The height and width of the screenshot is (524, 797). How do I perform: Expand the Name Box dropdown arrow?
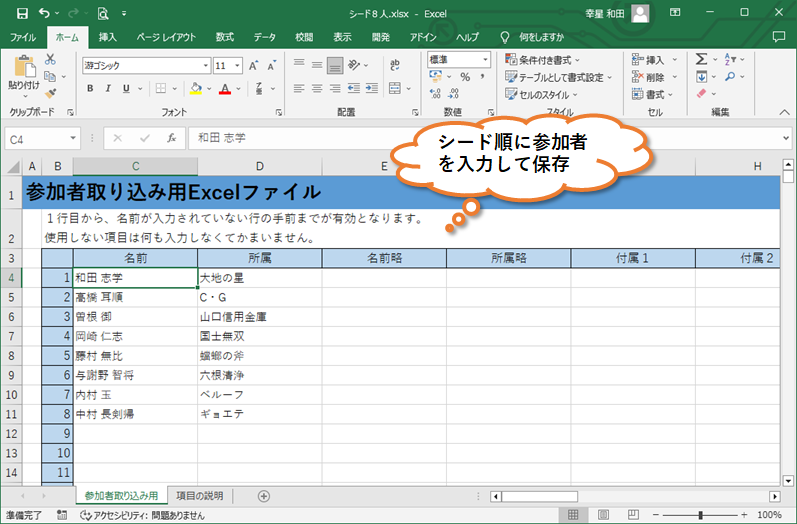(x=73, y=139)
